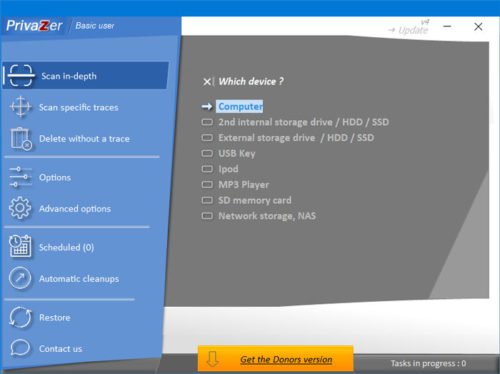
Task: Click the Scan in-depth scanner icon
Action: 21,76
